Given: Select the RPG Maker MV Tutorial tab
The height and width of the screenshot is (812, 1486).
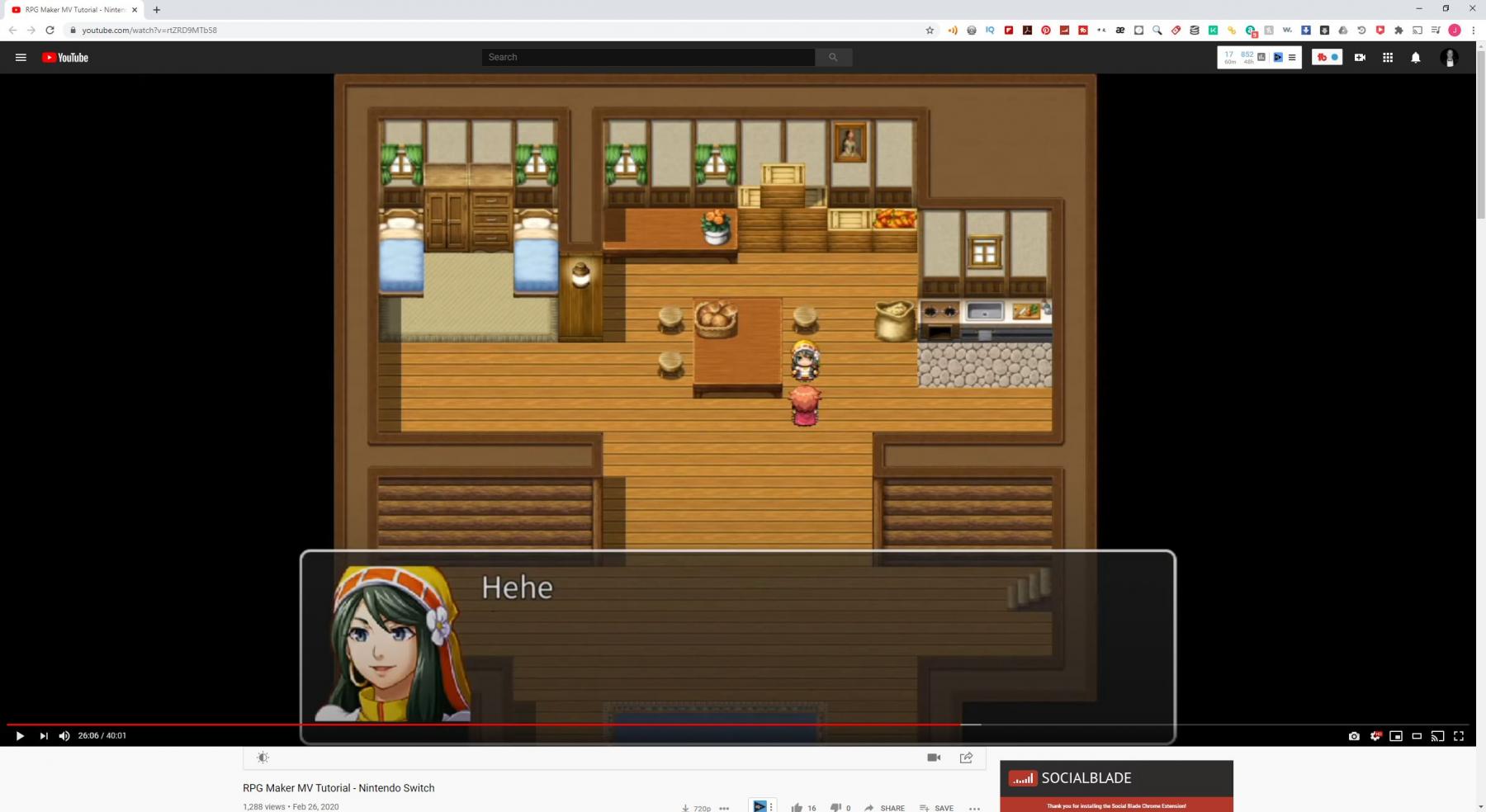Looking at the screenshot, I should (73, 10).
